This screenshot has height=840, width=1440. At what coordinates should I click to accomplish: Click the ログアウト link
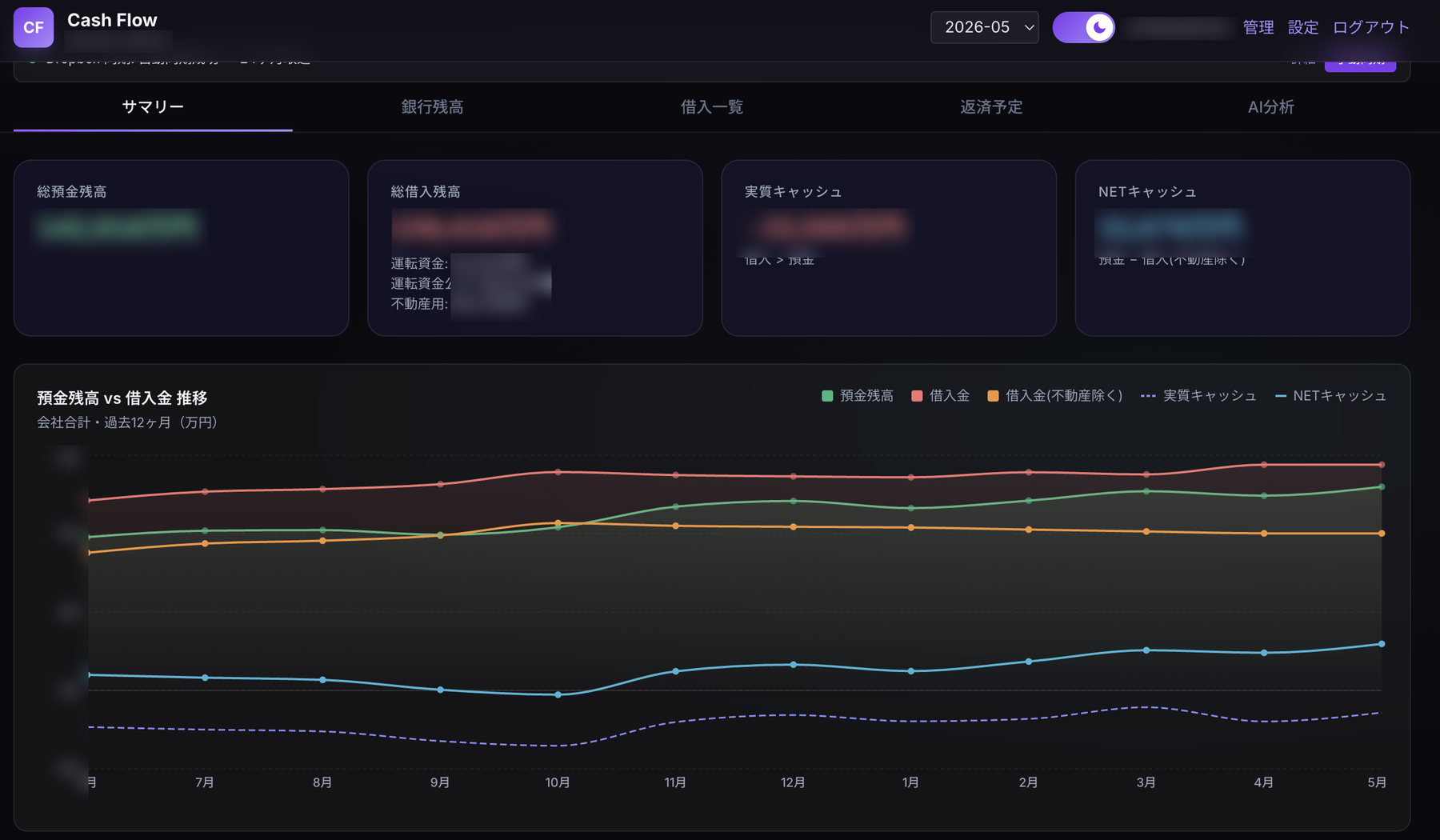coord(1370,27)
